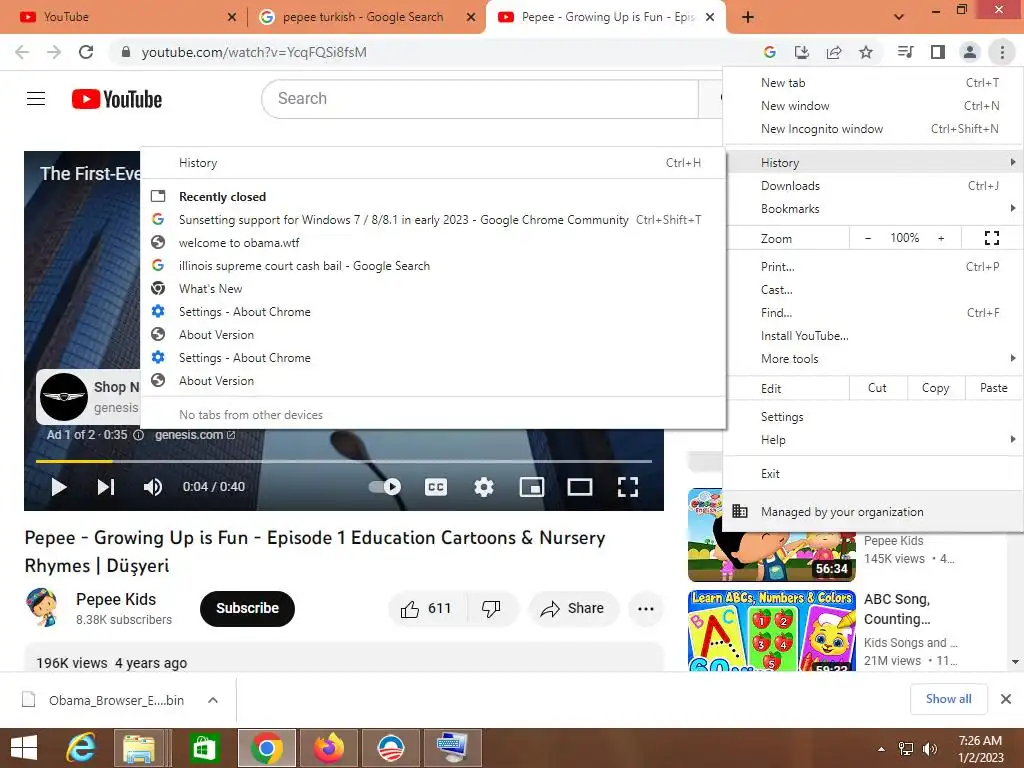The height and width of the screenshot is (768, 1024).
Task: Reopen illinois supreme court cash bail search
Action: (433, 266)
